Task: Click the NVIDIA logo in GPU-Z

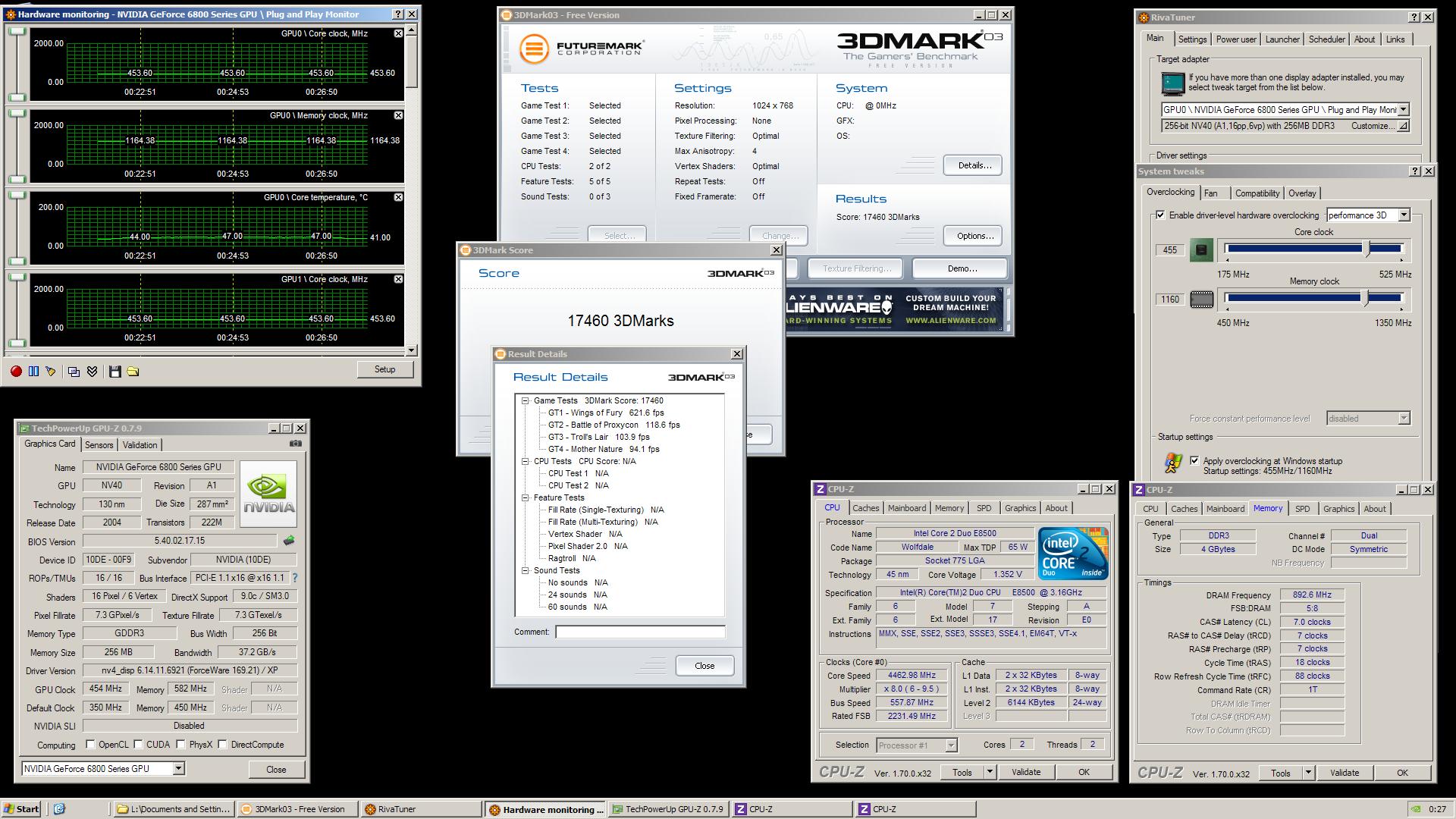Action: pyautogui.click(x=268, y=494)
